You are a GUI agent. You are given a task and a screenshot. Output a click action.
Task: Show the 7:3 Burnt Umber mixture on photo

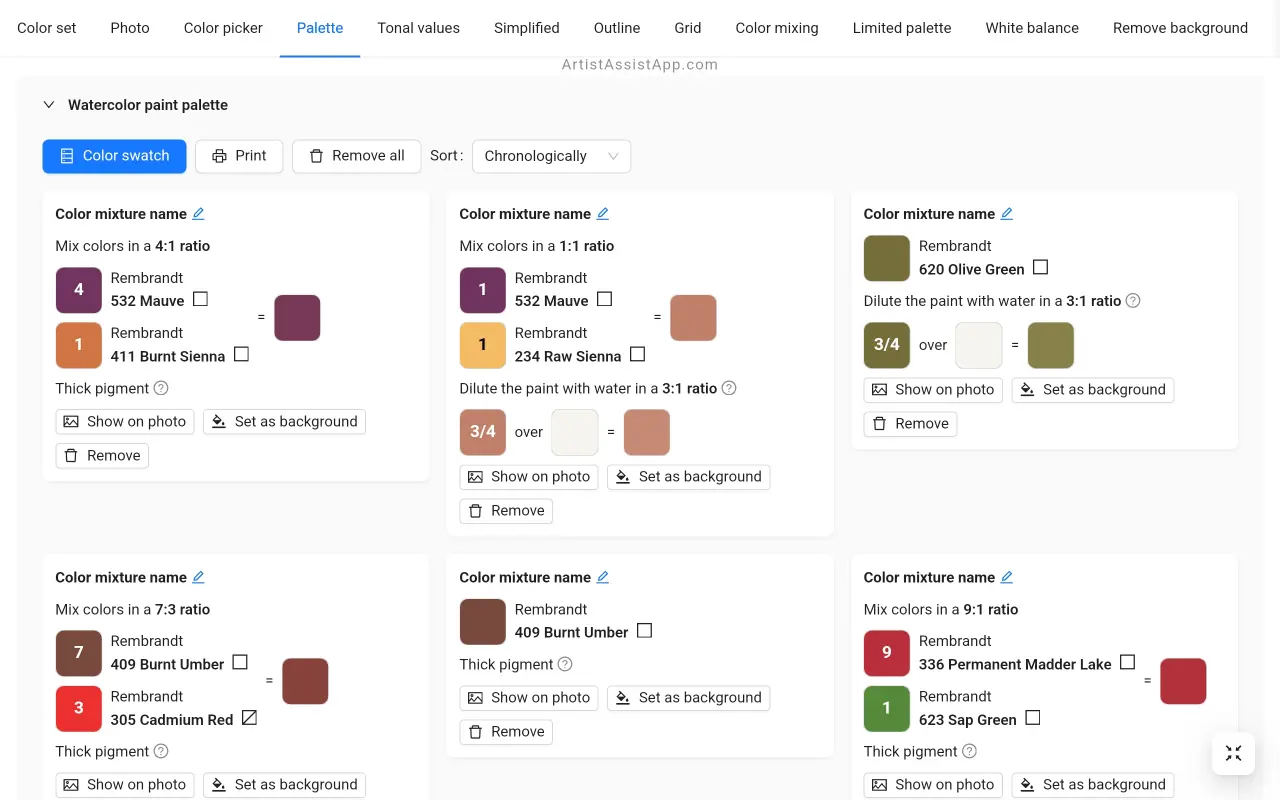pos(125,785)
